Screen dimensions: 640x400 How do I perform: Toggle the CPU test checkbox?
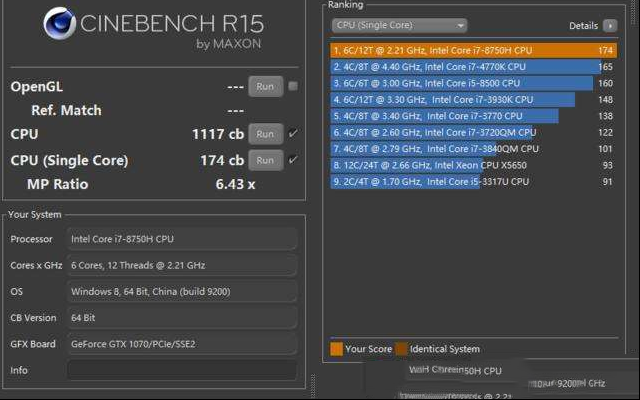(293, 133)
